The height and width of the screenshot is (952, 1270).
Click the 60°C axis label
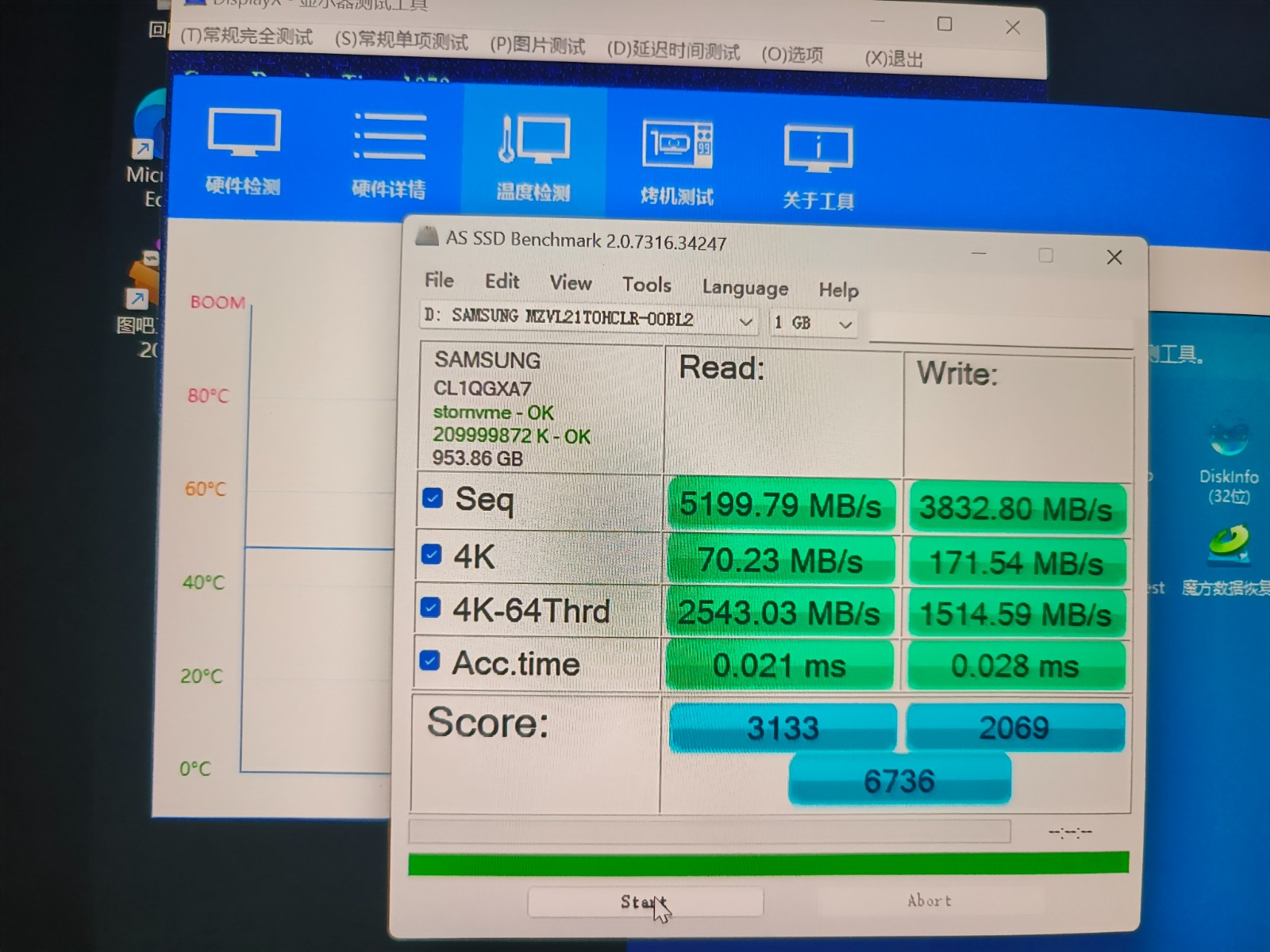[206, 489]
